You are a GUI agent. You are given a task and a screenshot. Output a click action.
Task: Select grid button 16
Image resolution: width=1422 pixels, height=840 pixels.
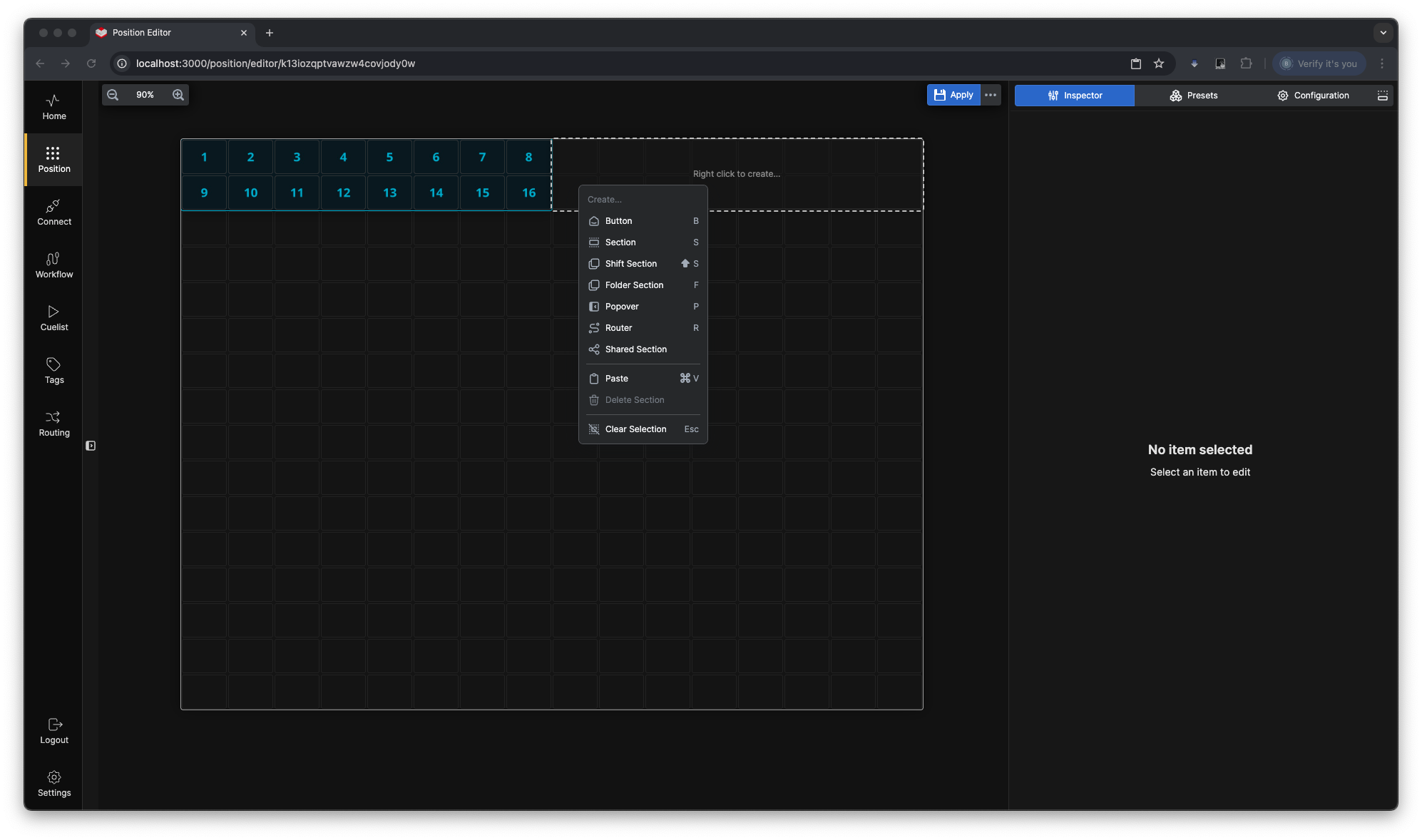[x=528, y=193]
